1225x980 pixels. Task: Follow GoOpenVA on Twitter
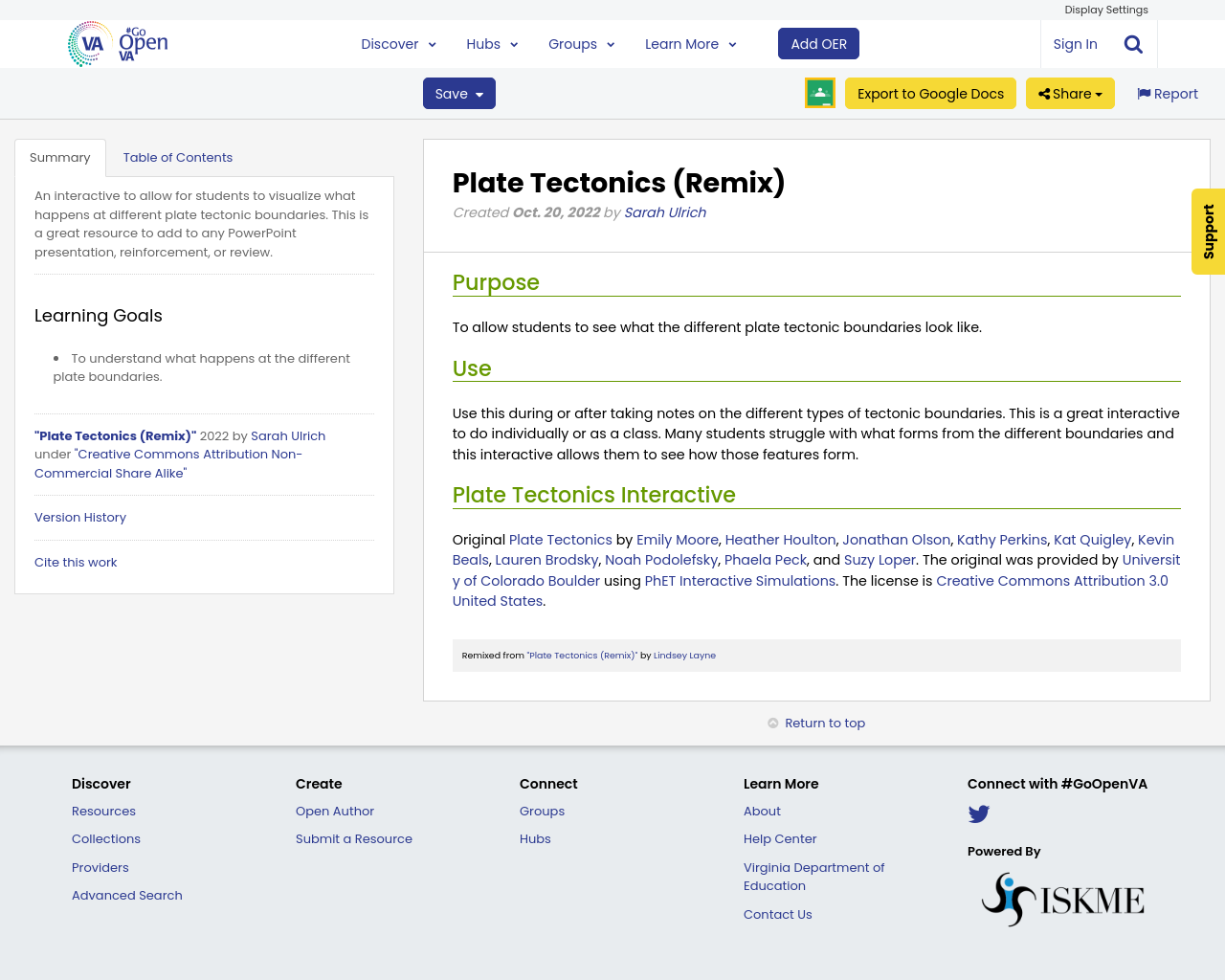(978, 813)
